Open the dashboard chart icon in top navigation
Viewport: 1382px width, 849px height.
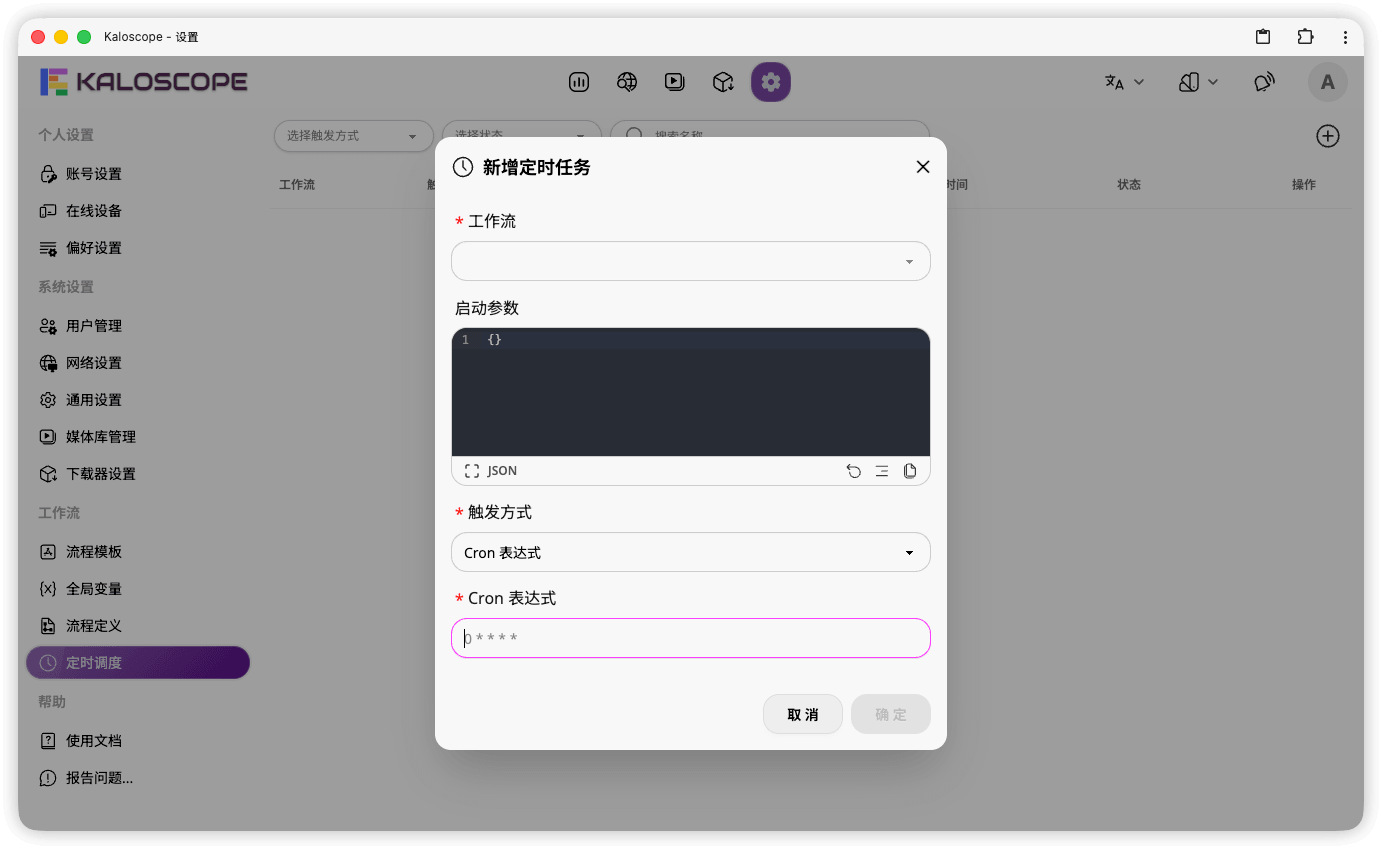pos(579,82)
